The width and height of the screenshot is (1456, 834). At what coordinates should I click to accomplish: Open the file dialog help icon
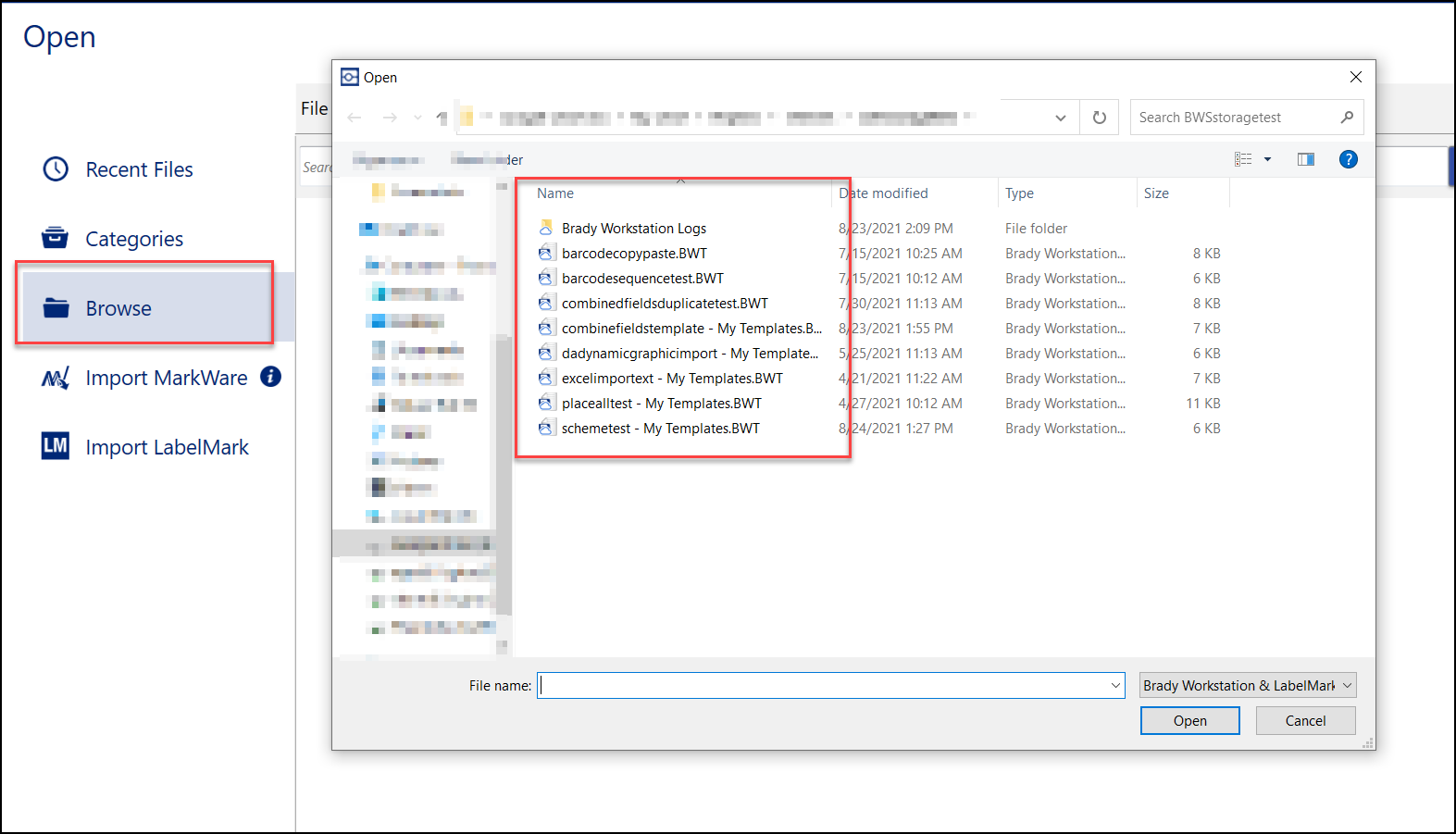point(1348,159)
